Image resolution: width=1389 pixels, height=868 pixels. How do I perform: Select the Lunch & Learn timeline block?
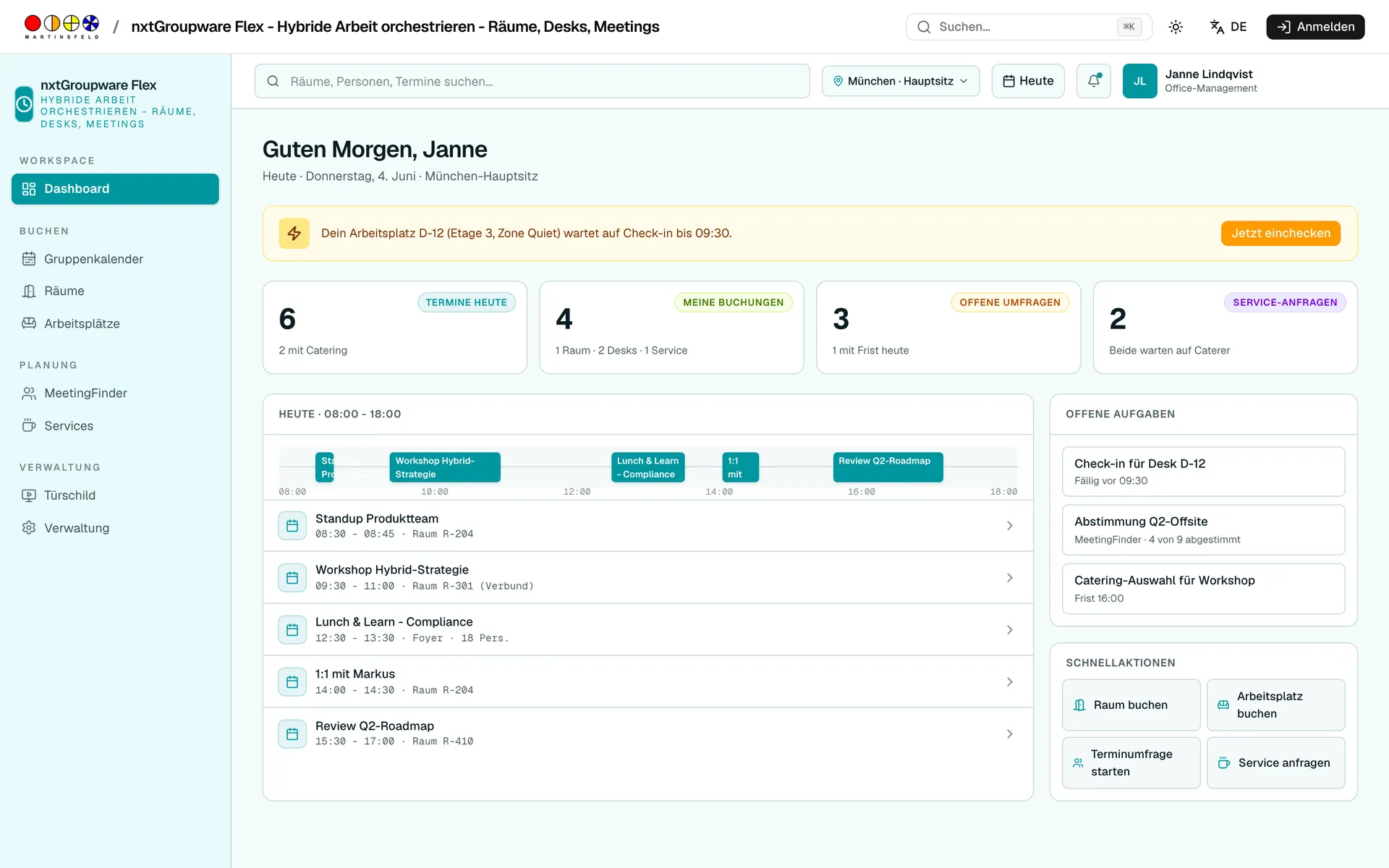[648, 467]
